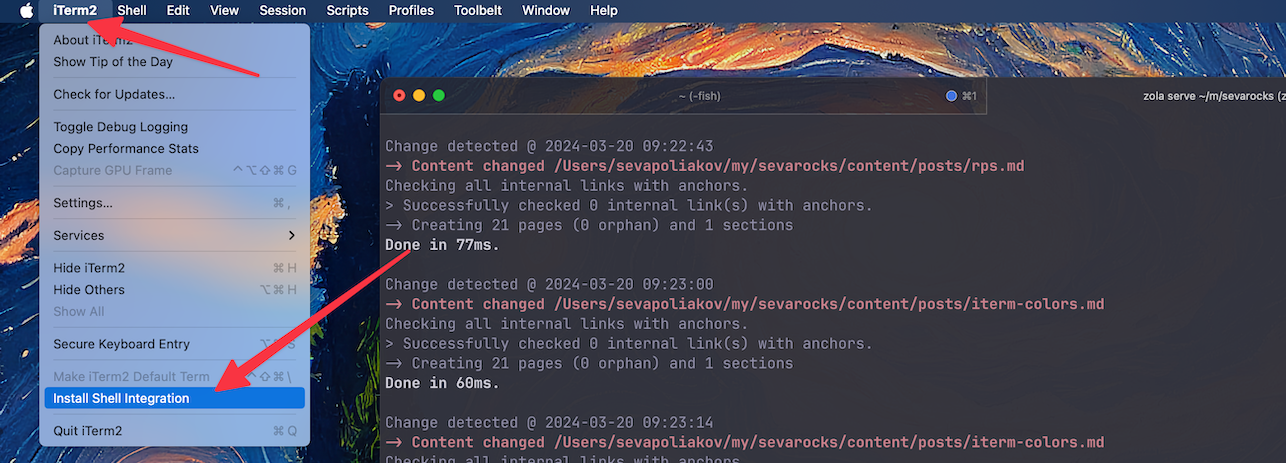Viewport: 1286px width, 463px height.
Task: Click the red close window button
Action: coord(399,96)
